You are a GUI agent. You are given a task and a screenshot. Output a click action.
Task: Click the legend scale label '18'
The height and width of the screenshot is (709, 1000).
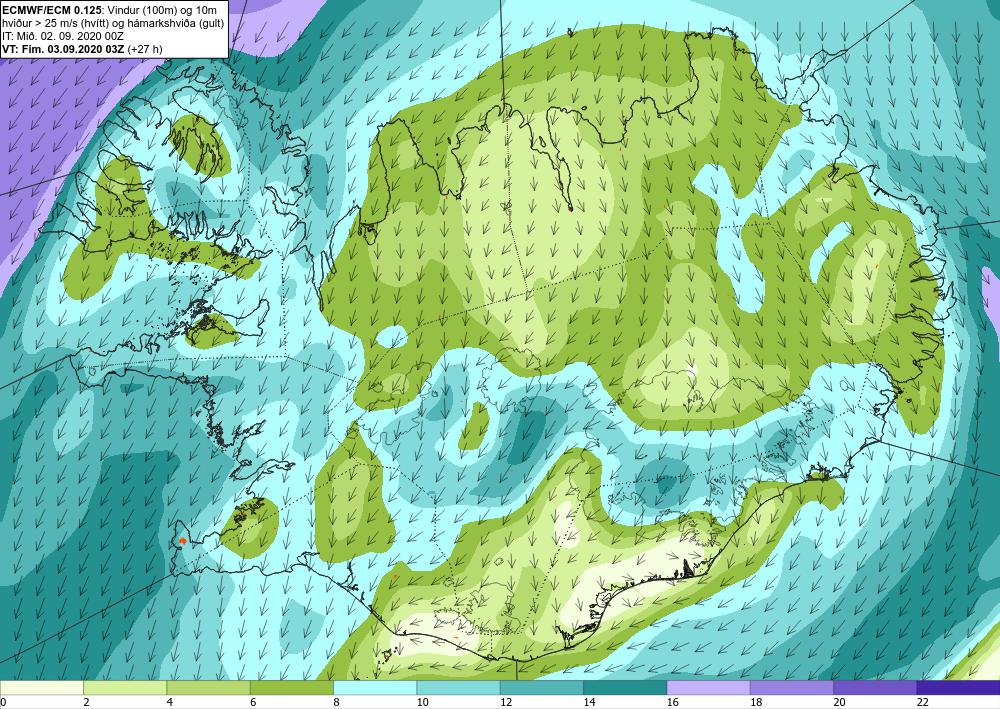tap(755, 703)
